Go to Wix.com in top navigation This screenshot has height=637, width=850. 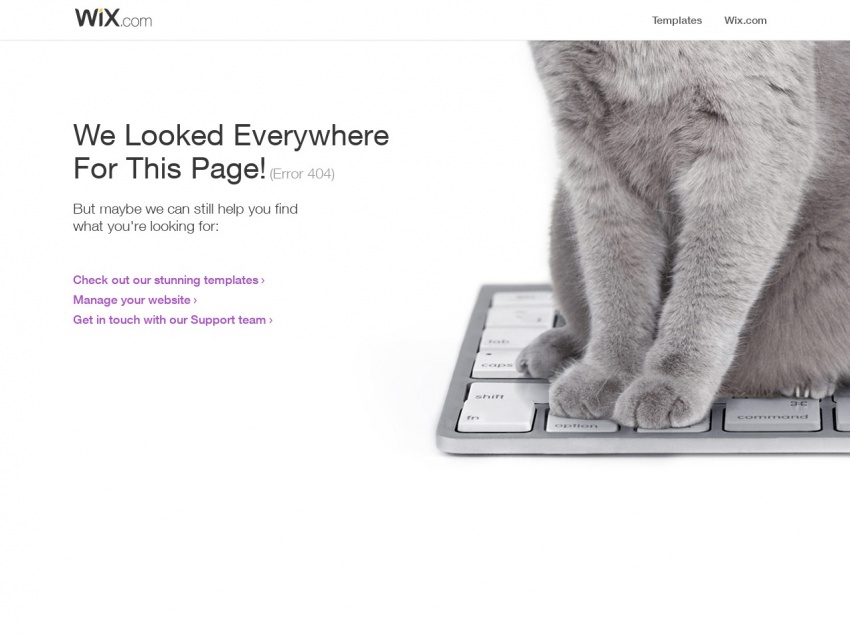(x=745, y=20)
